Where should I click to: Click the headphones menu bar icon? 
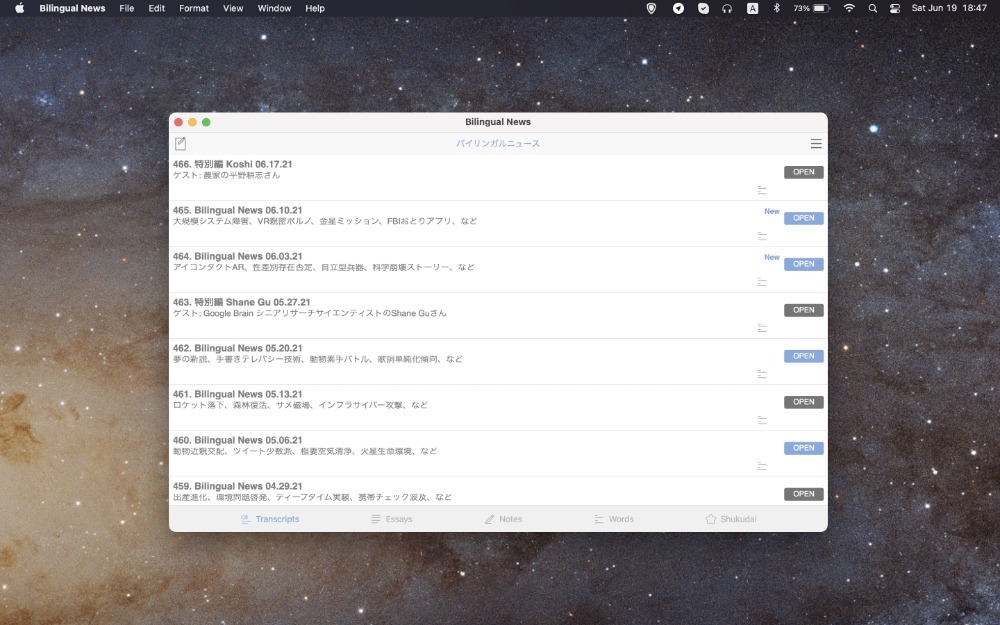coord(727,8)
